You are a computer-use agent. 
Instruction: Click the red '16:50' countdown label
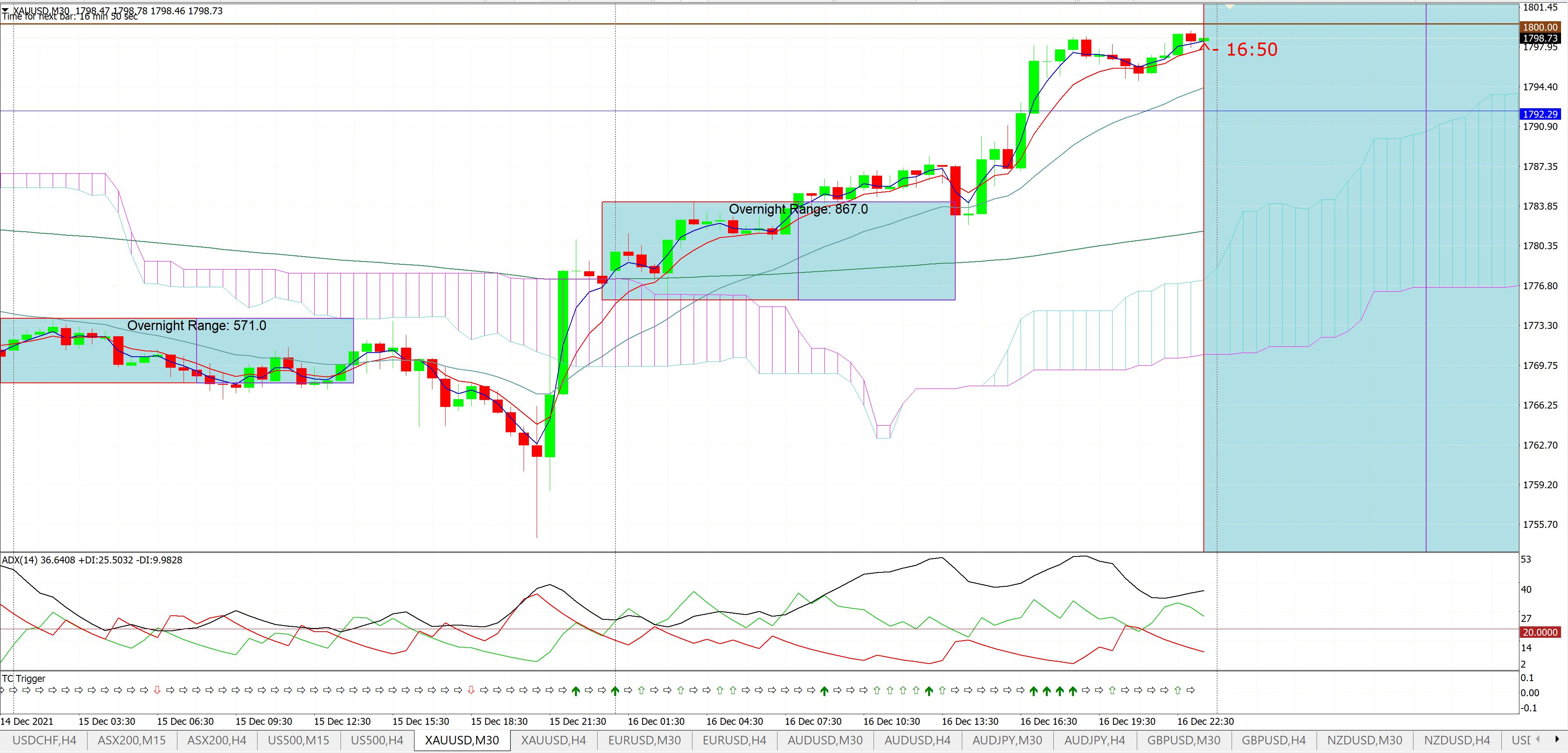click(x=1252, y=50)
